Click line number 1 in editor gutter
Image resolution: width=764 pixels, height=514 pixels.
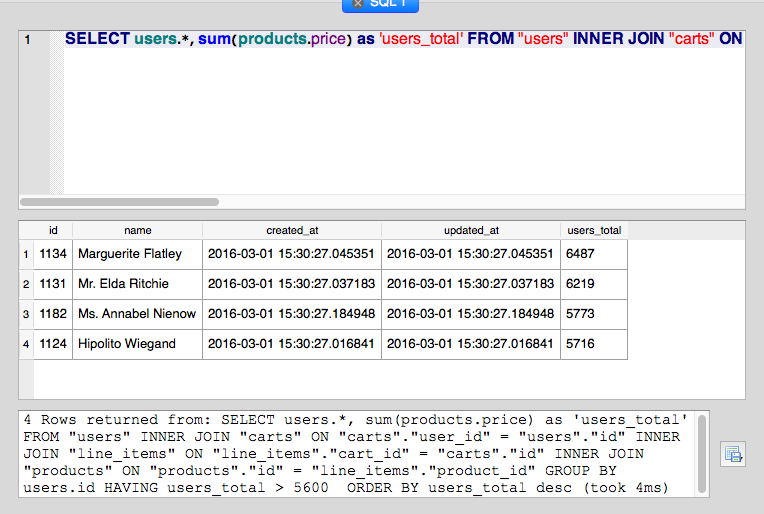tap(28, 39)
